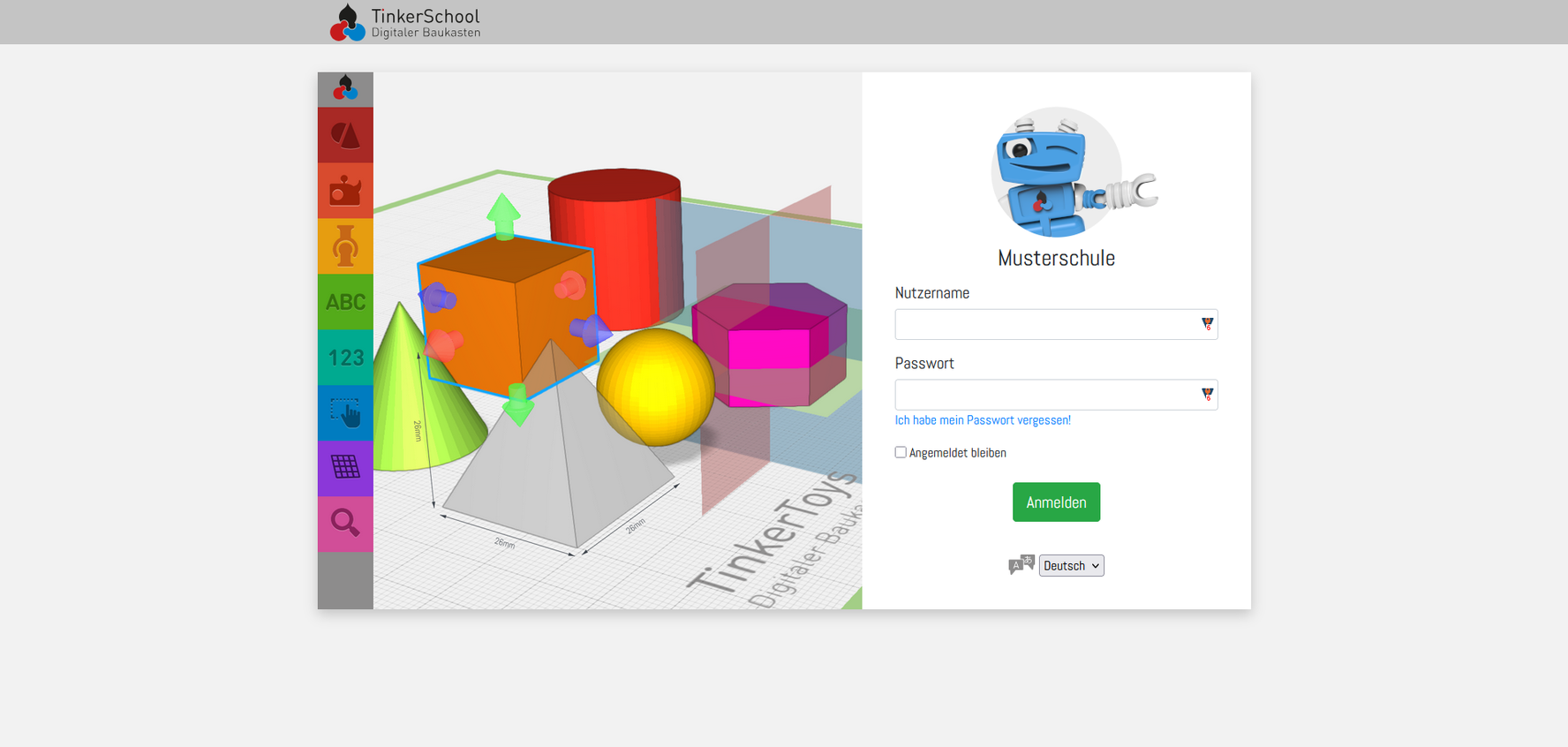Screen dimensions: 1568x747
Task: Click the yellow sphere in the preview image
Action: [655, 387]
